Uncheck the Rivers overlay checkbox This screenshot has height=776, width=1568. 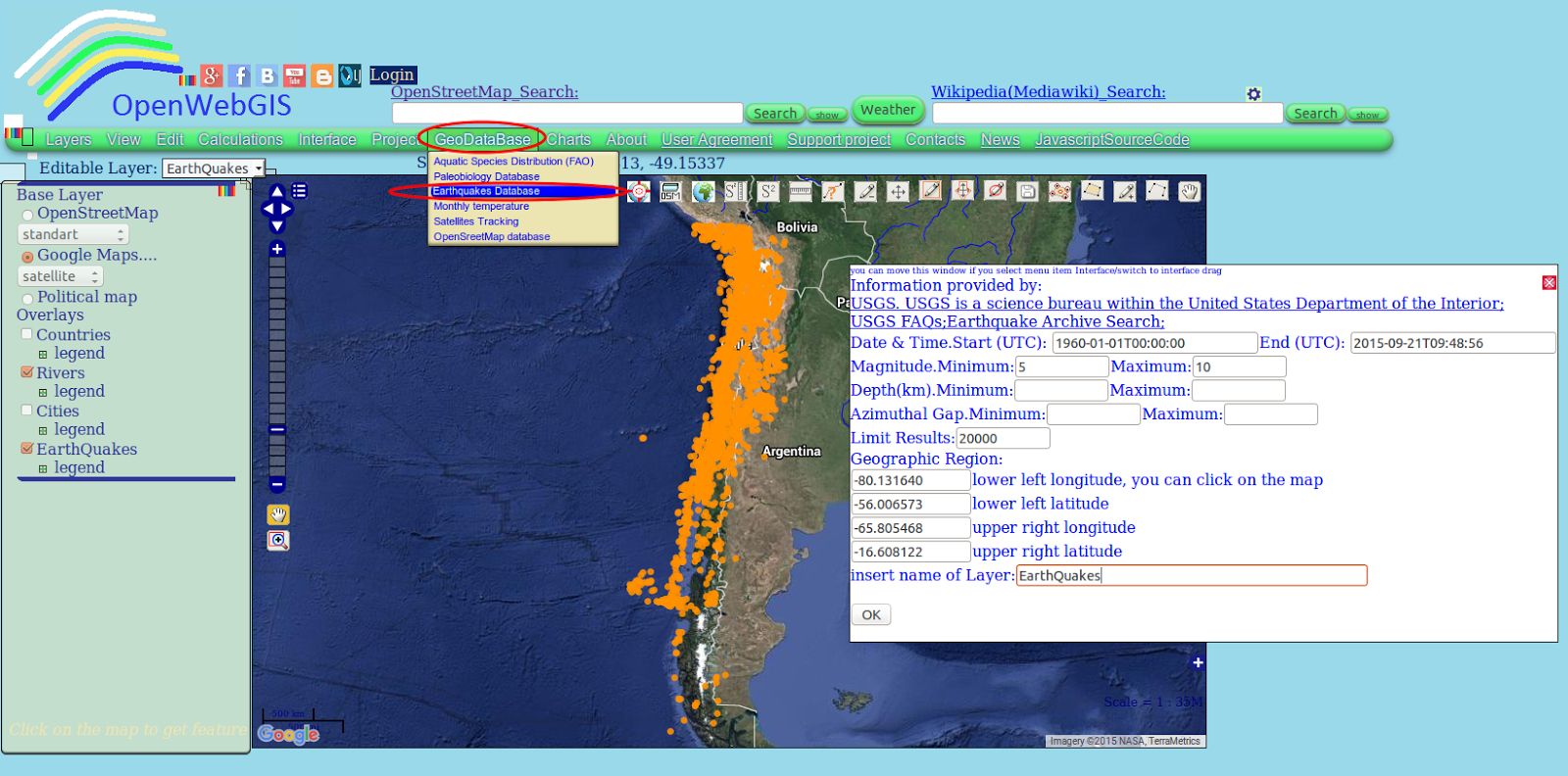point(27,372)
